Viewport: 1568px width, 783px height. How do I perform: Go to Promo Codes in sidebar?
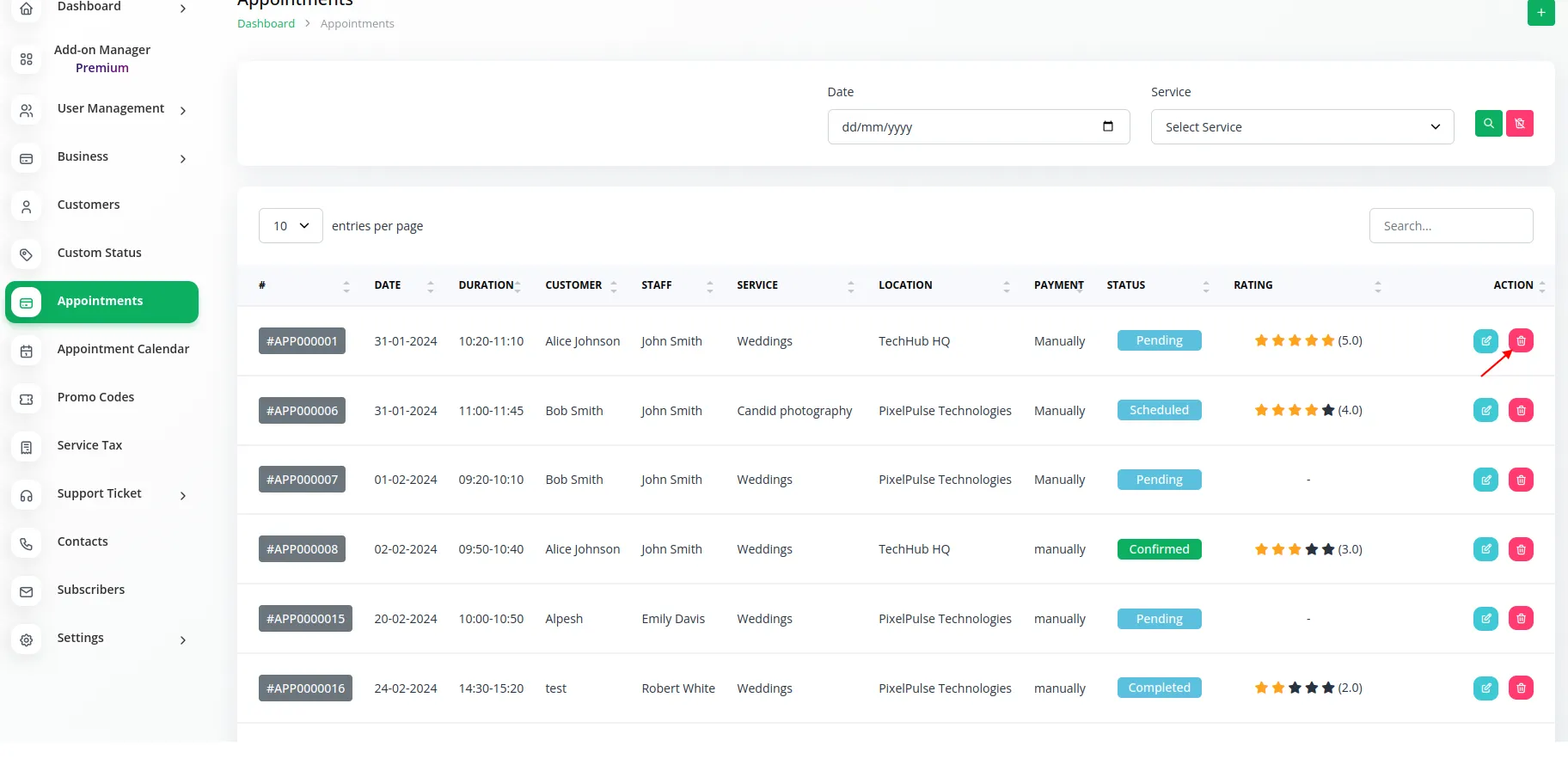coord(95,398)
